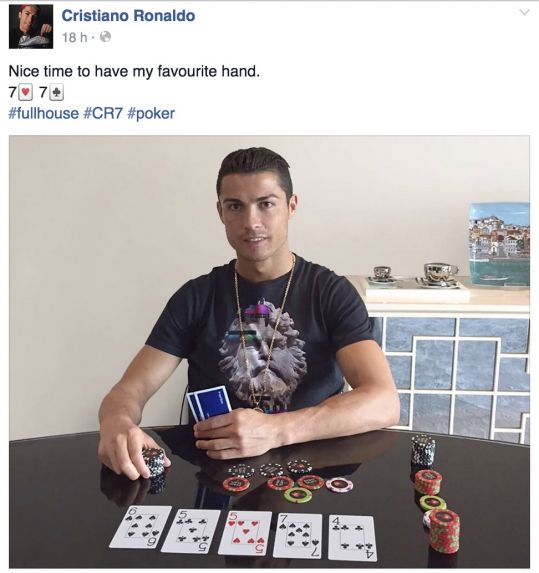Click the coastal town painting on the shelf

(499, 244)
